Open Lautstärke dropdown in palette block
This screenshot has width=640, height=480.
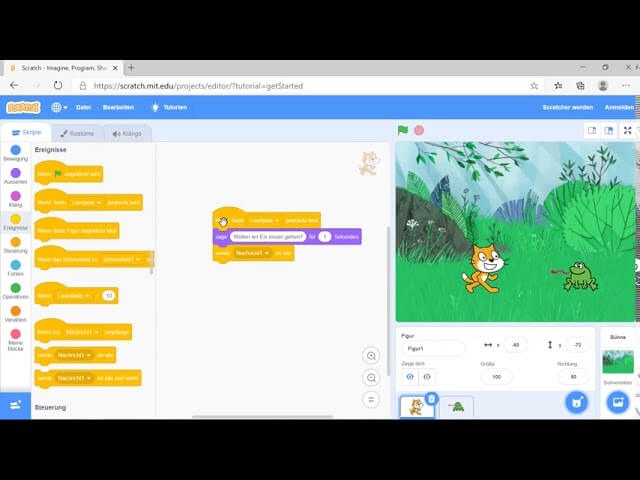pyautogui.click(x=73, y=296)
